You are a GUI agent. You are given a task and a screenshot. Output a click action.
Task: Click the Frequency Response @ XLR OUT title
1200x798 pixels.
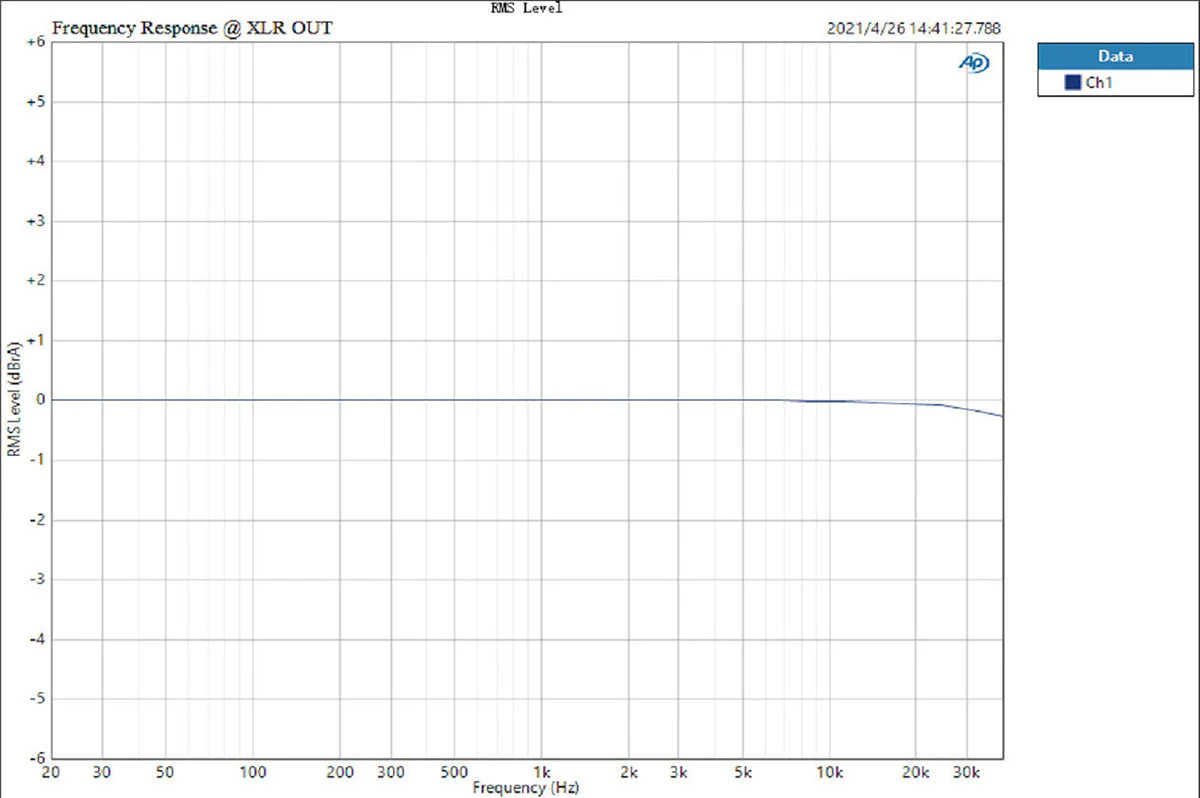(192, 28)
